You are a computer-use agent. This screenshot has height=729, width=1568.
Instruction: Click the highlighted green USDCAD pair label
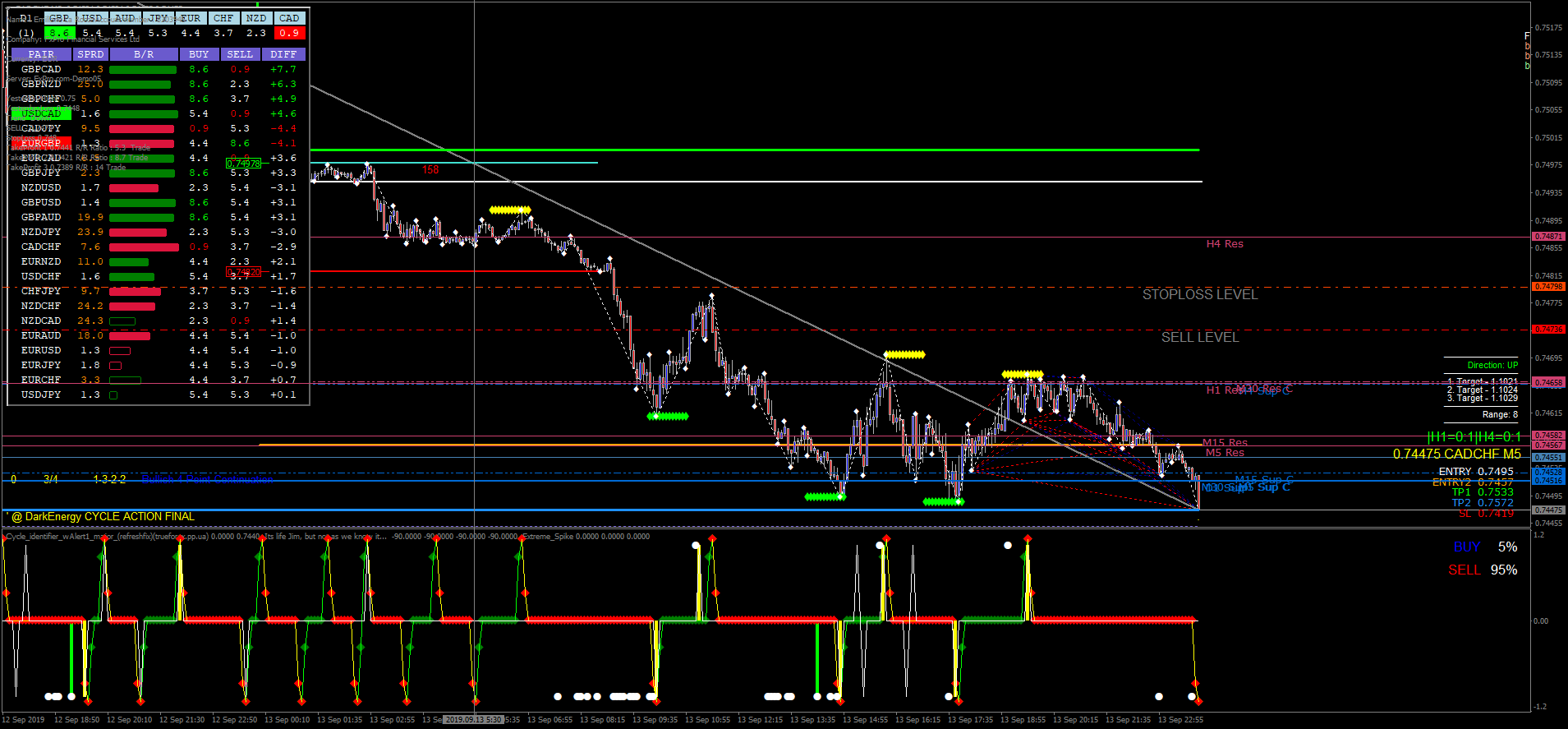[x=41, y=113]
